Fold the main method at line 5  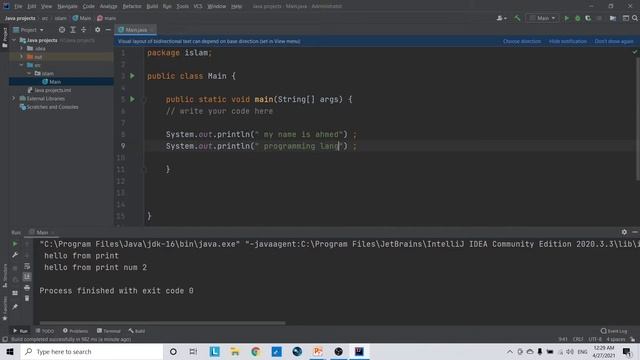point(144,99)
